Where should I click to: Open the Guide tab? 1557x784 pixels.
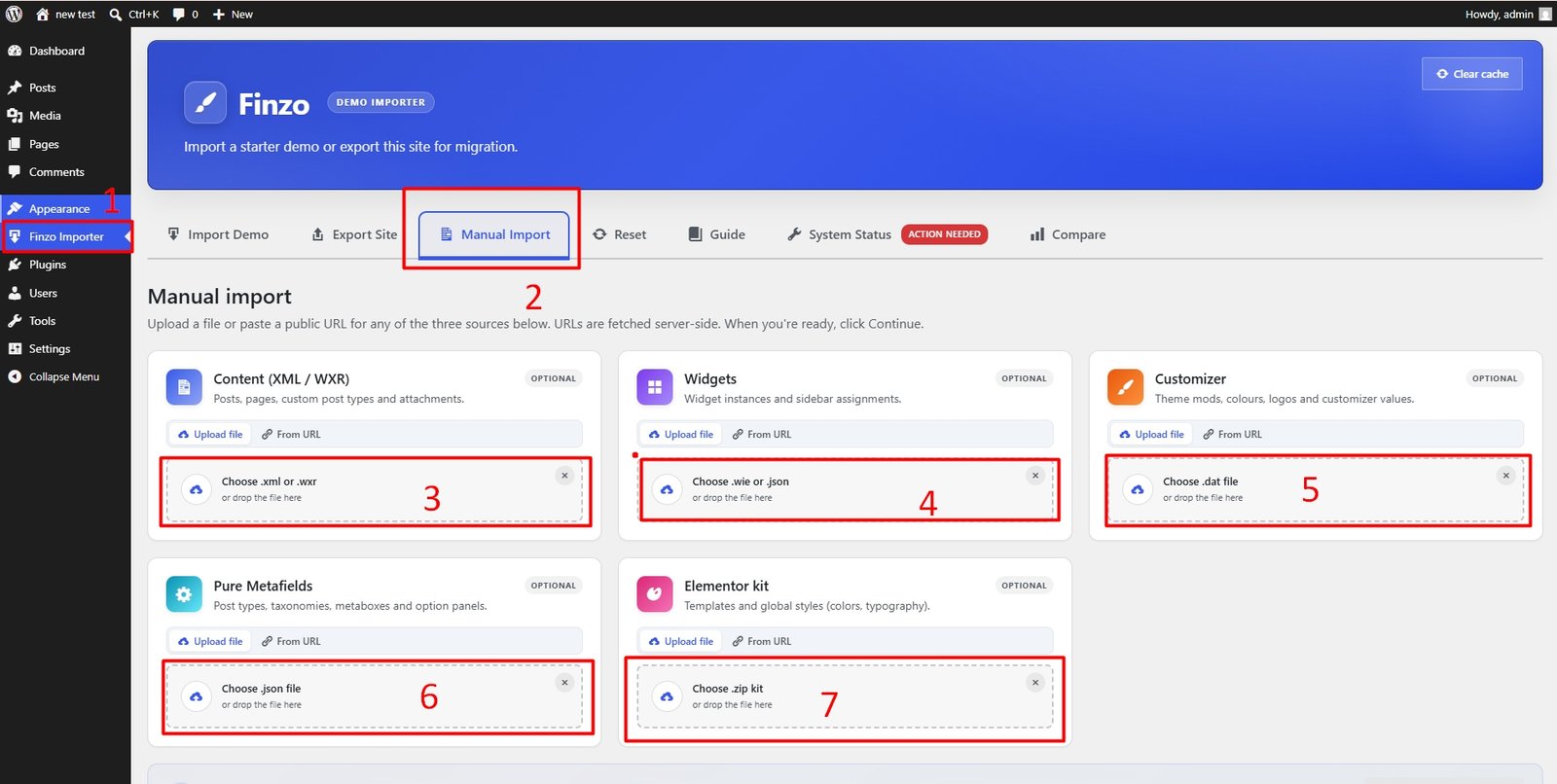(x=717, y=234)
